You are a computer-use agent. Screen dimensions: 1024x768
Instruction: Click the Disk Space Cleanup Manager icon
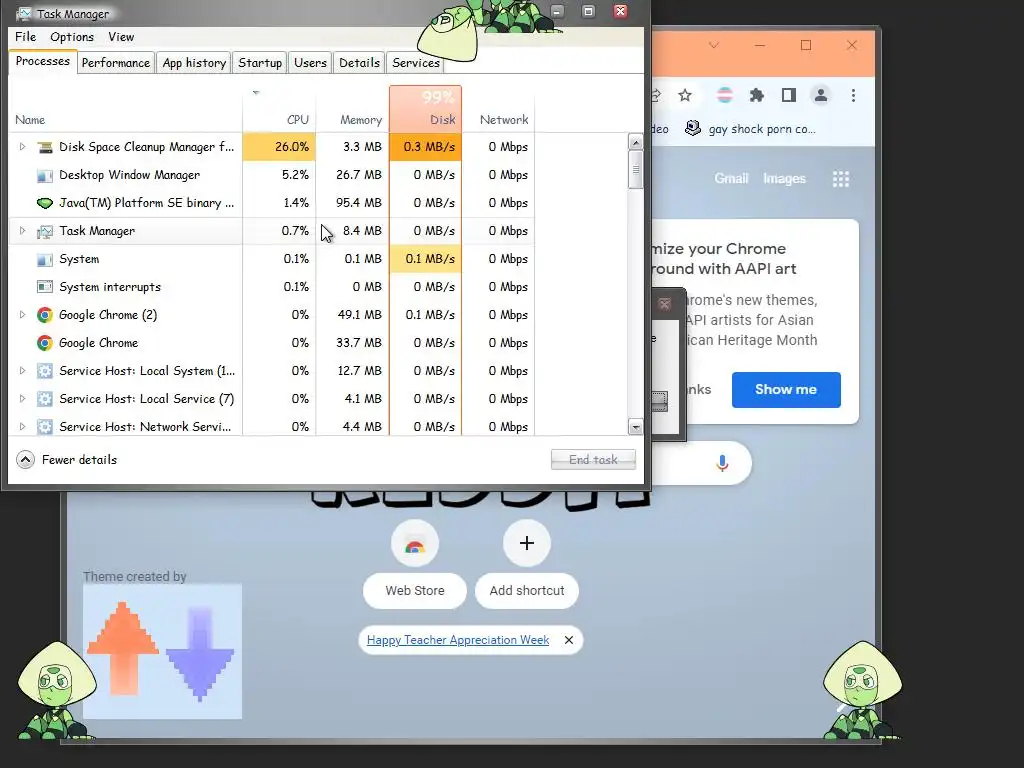tap(44, 147)
